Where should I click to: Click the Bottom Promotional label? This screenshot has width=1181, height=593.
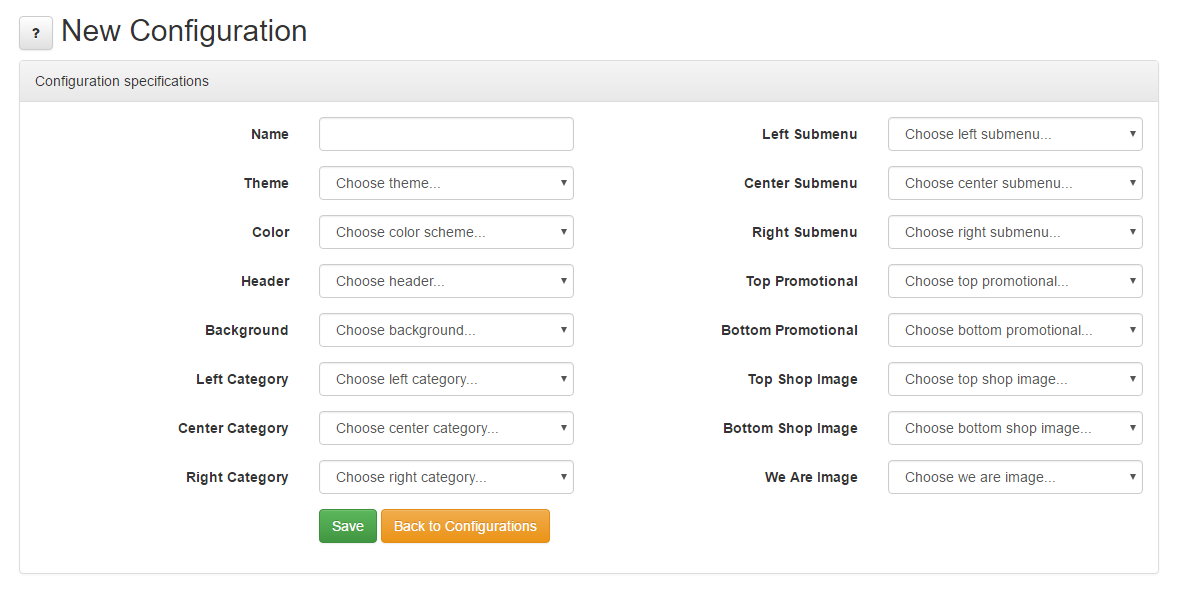coord(789,330)
